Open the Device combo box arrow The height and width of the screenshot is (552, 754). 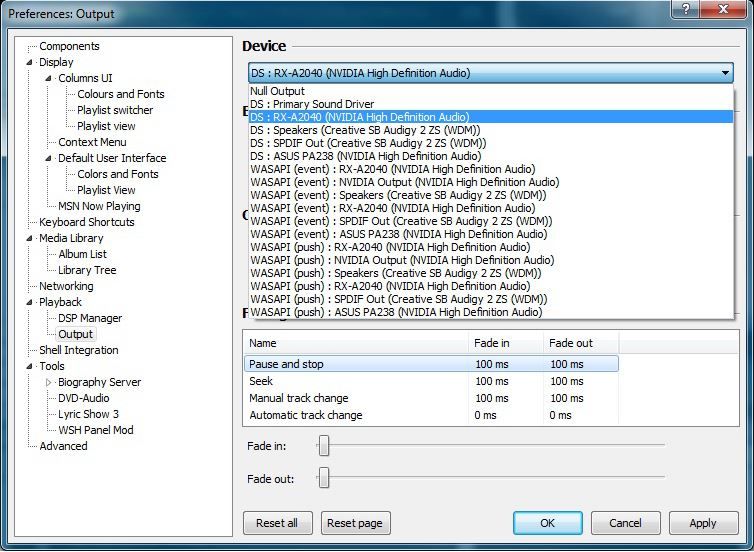click(725, 73)
